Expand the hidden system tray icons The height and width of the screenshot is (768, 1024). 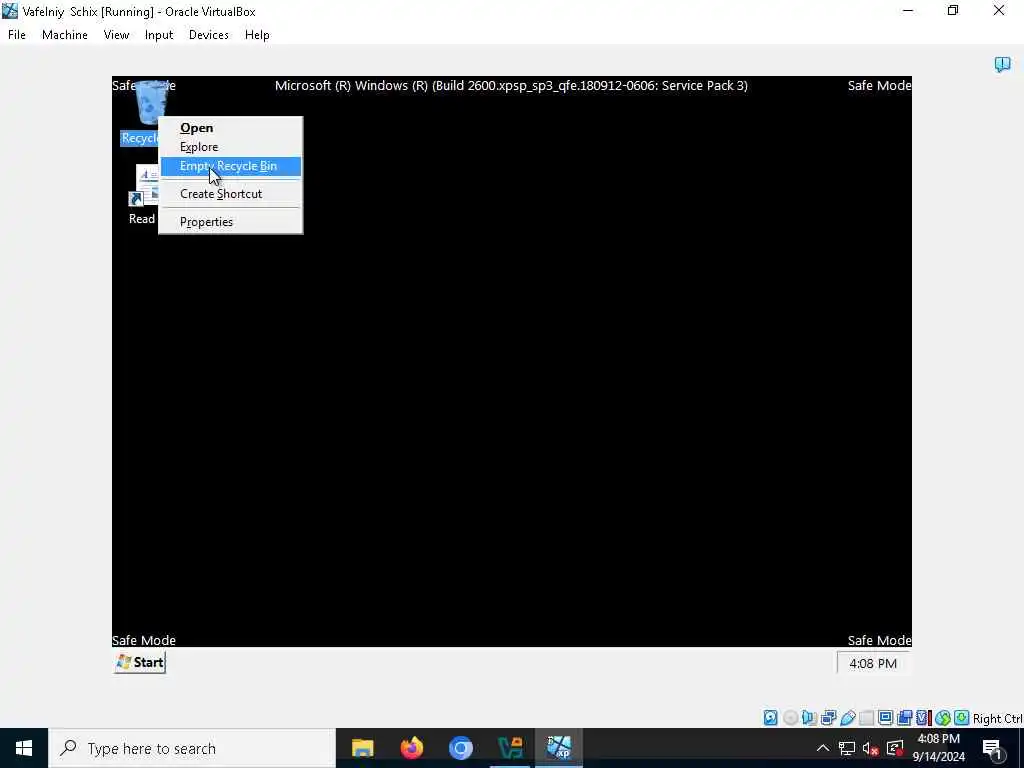823,748
